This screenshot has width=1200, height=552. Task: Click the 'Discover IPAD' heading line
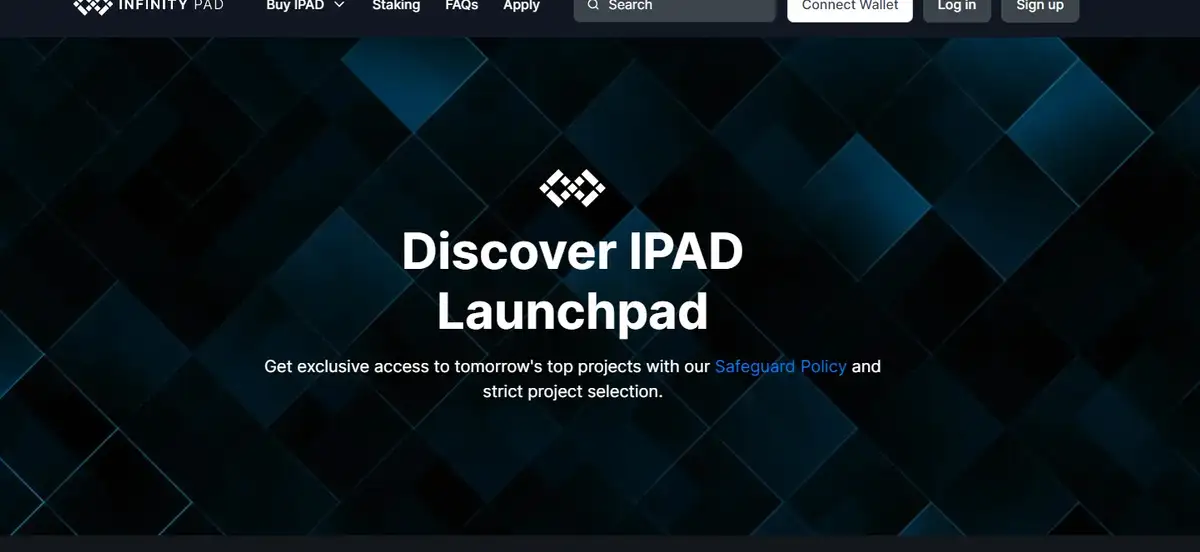572,251
